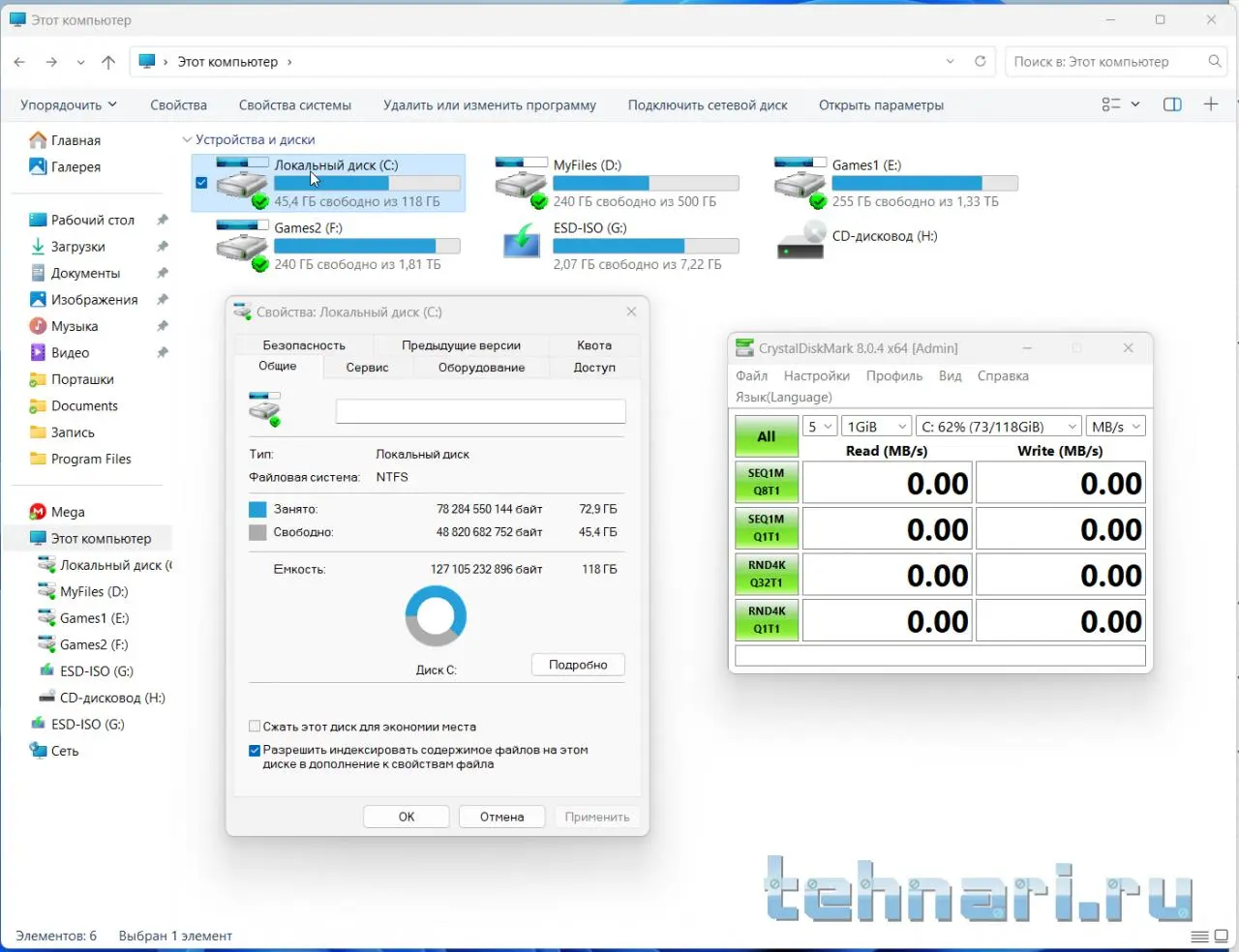The width and height of the screenshot is (1239, 952).
Task: Go forward with the Explorer forward arrow
Action: click(51, 62)
